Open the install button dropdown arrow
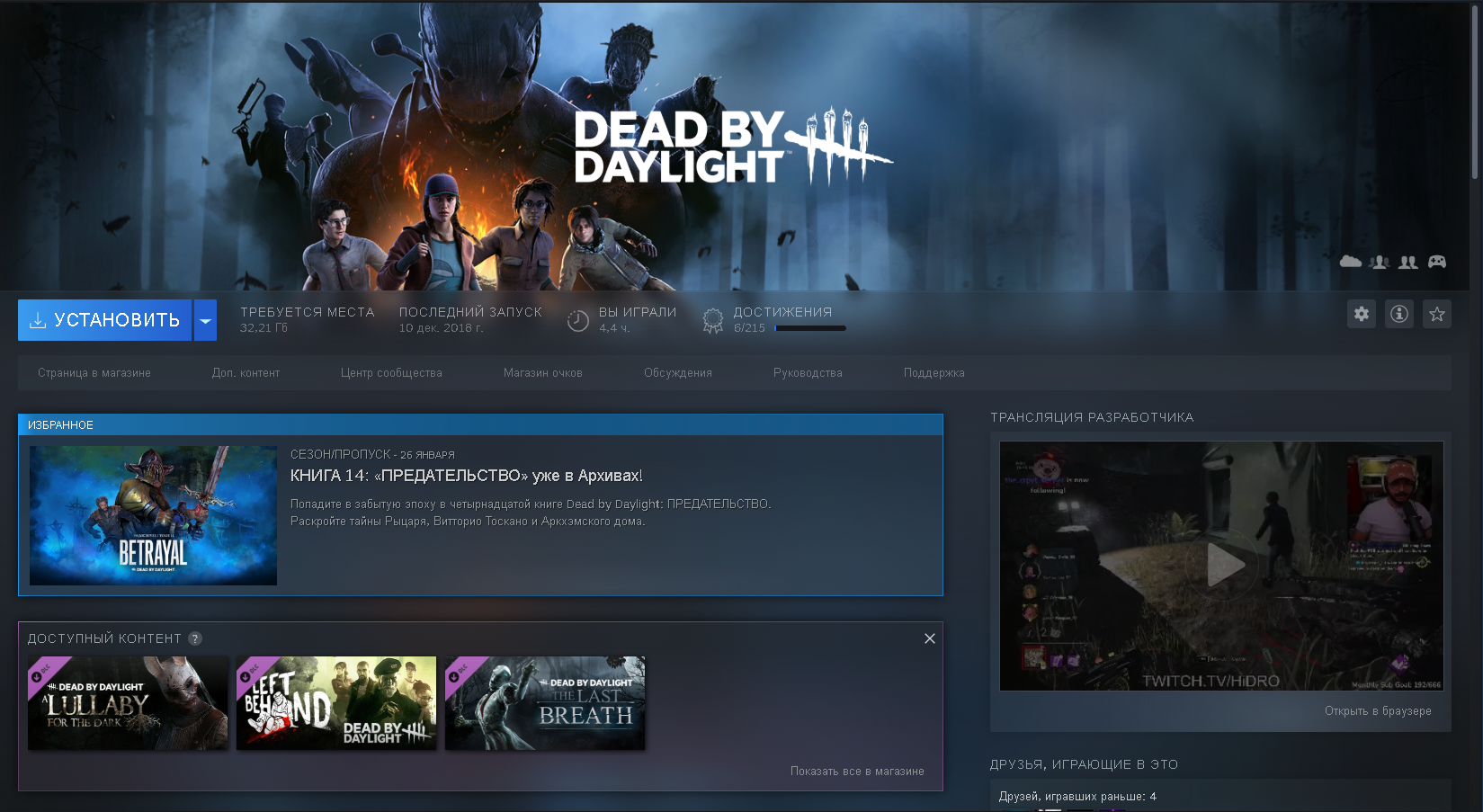1483x812 pixels. pos(205,320)
